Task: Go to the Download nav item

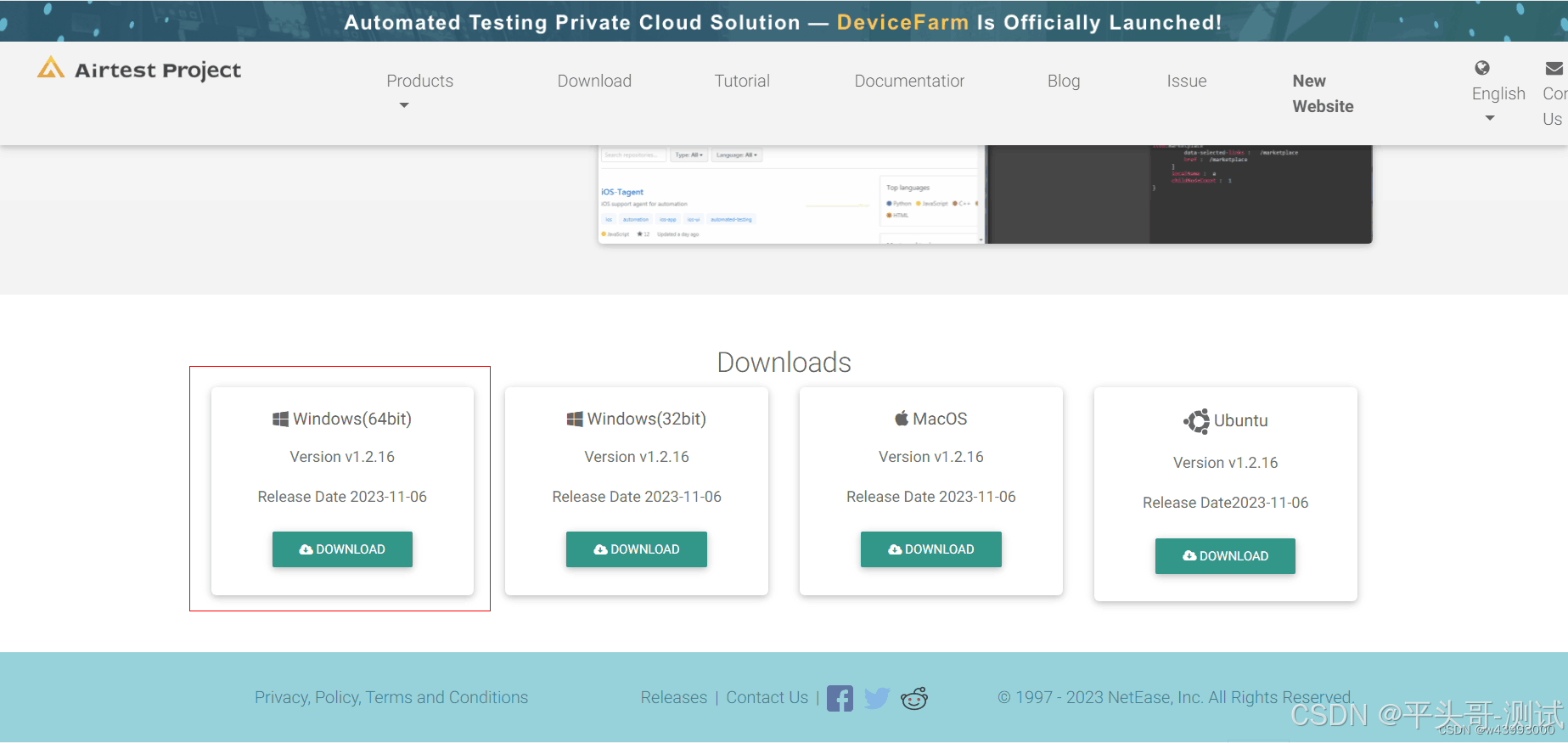Action: pos(594,81)
